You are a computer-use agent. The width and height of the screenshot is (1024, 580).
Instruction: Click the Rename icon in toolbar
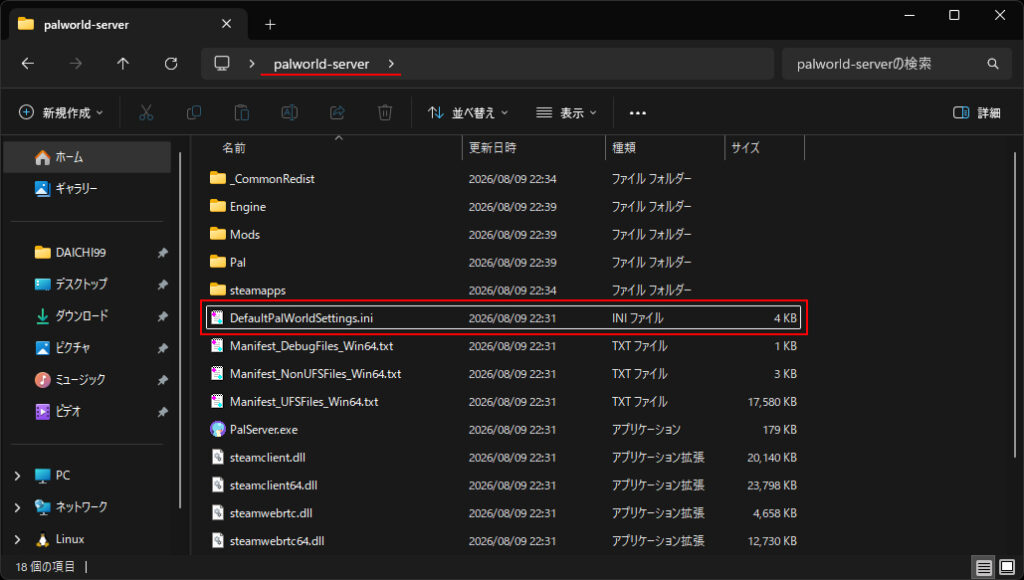pos(289,113)
